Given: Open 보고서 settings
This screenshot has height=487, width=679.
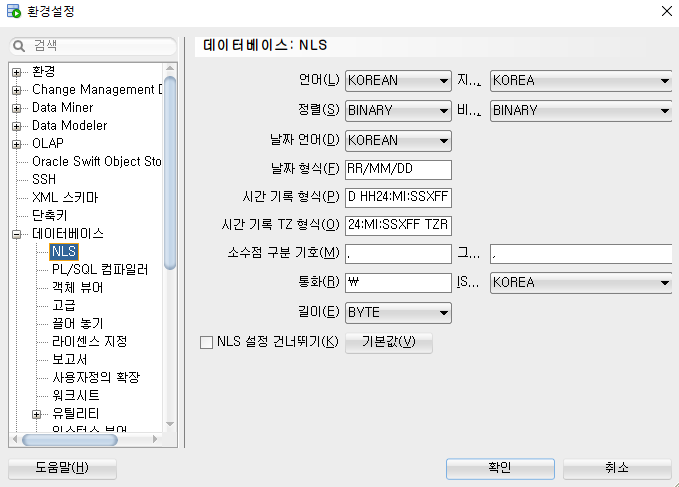Looking at the screenshot, I should click(69, 359).
